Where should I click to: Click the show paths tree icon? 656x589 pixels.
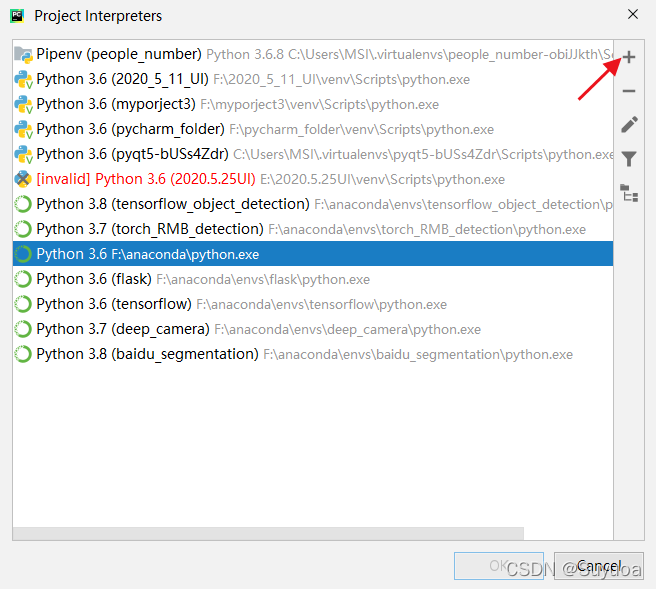tap(629, 193)
